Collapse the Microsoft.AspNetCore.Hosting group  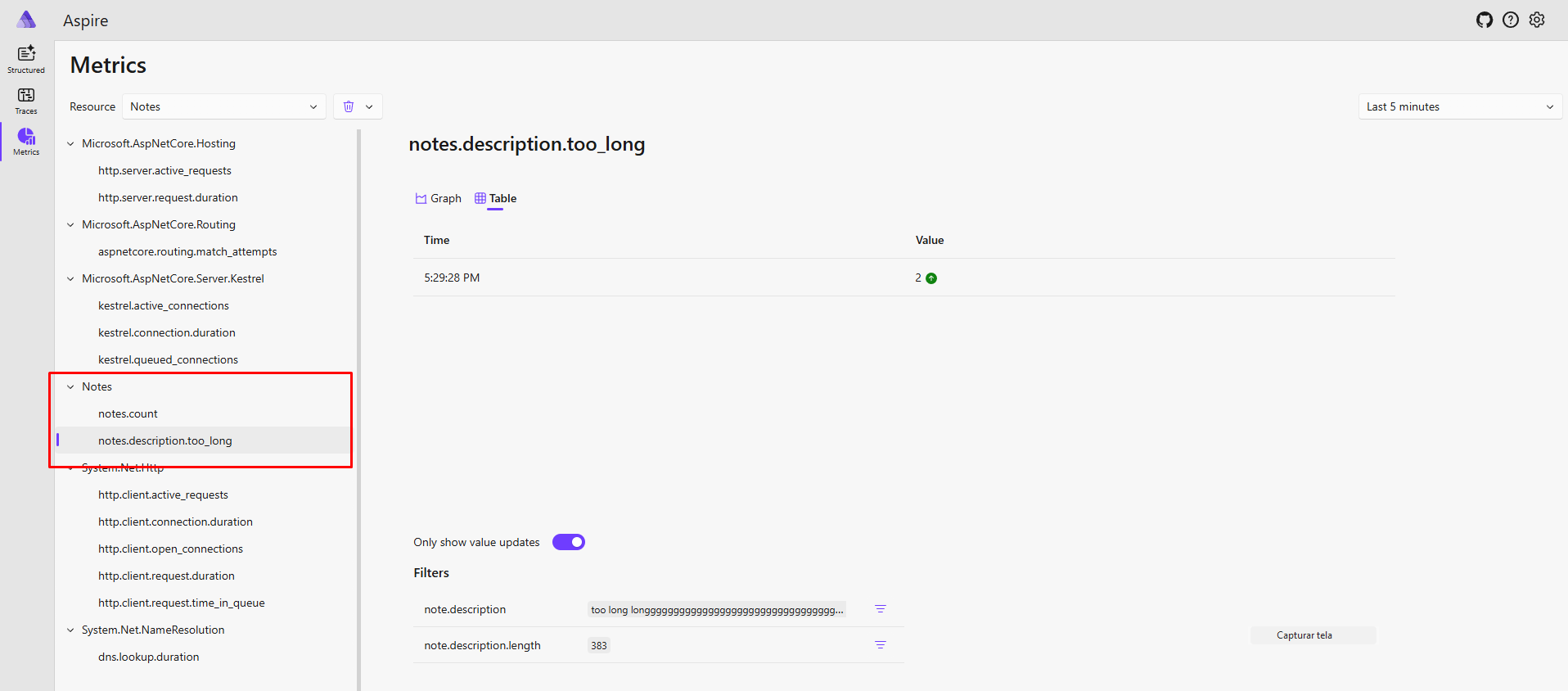(x=70, y=143)
